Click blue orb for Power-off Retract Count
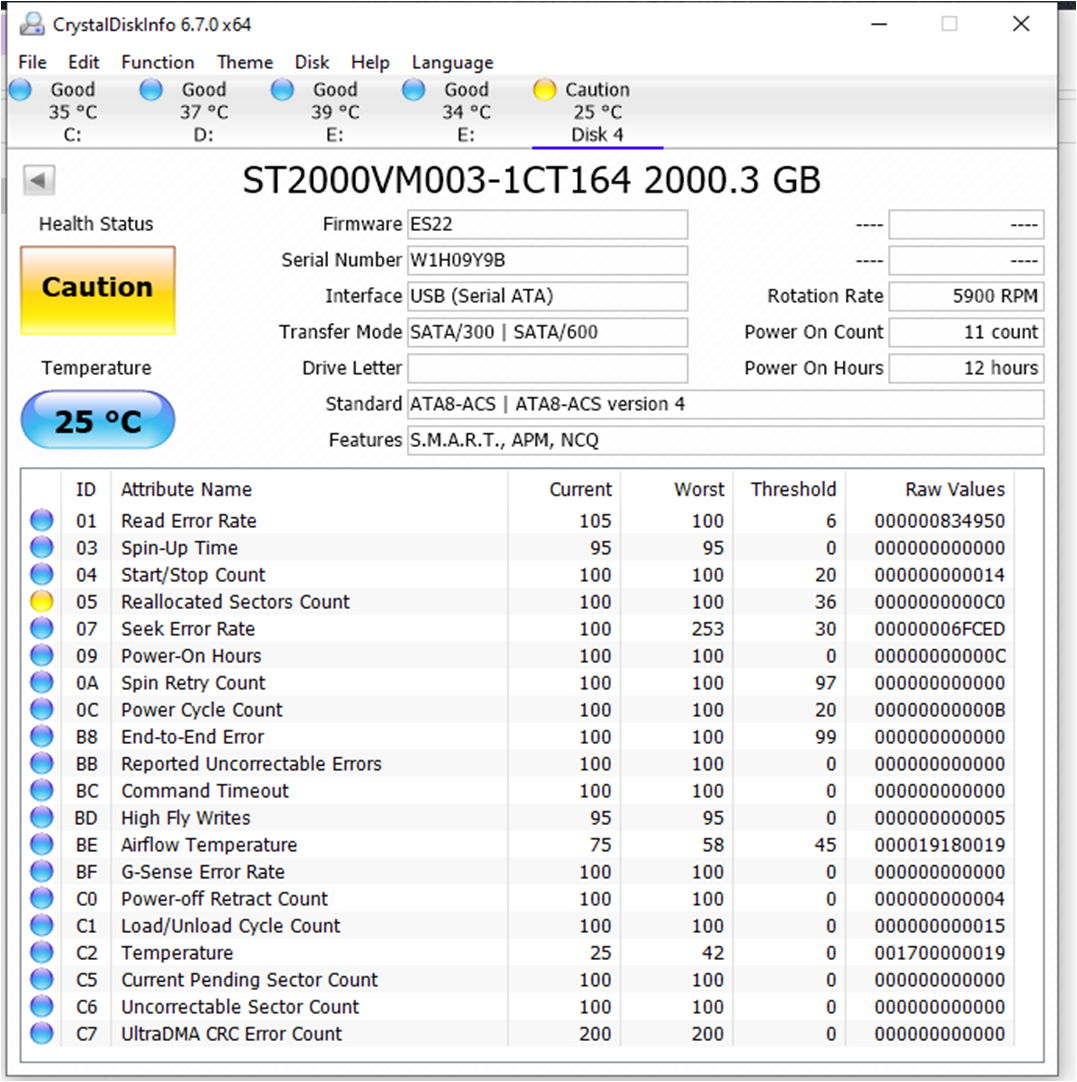 [42, 898]
